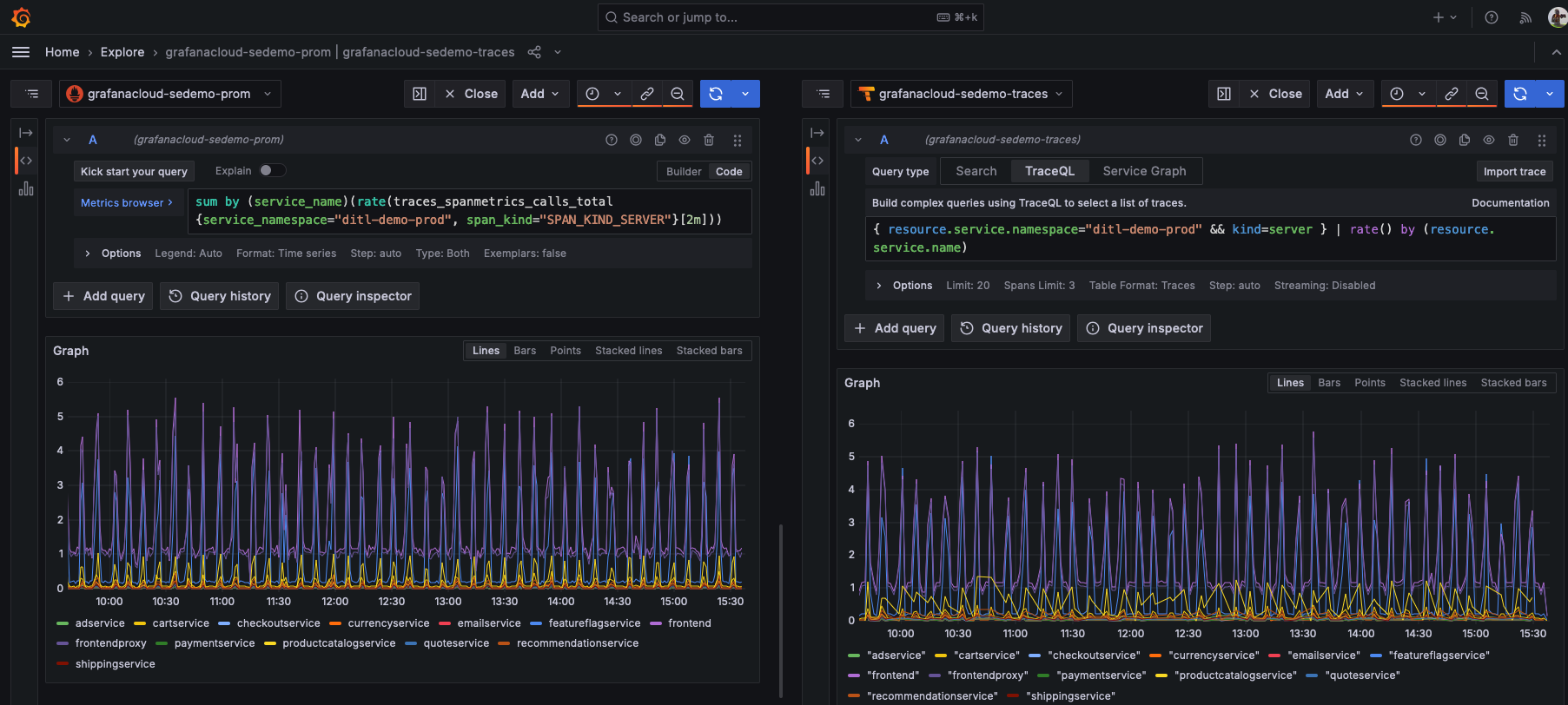Click the frontend legend color swatch in left graph
The width and height of the screenshot is (1568, 705).
coord(656,623)
